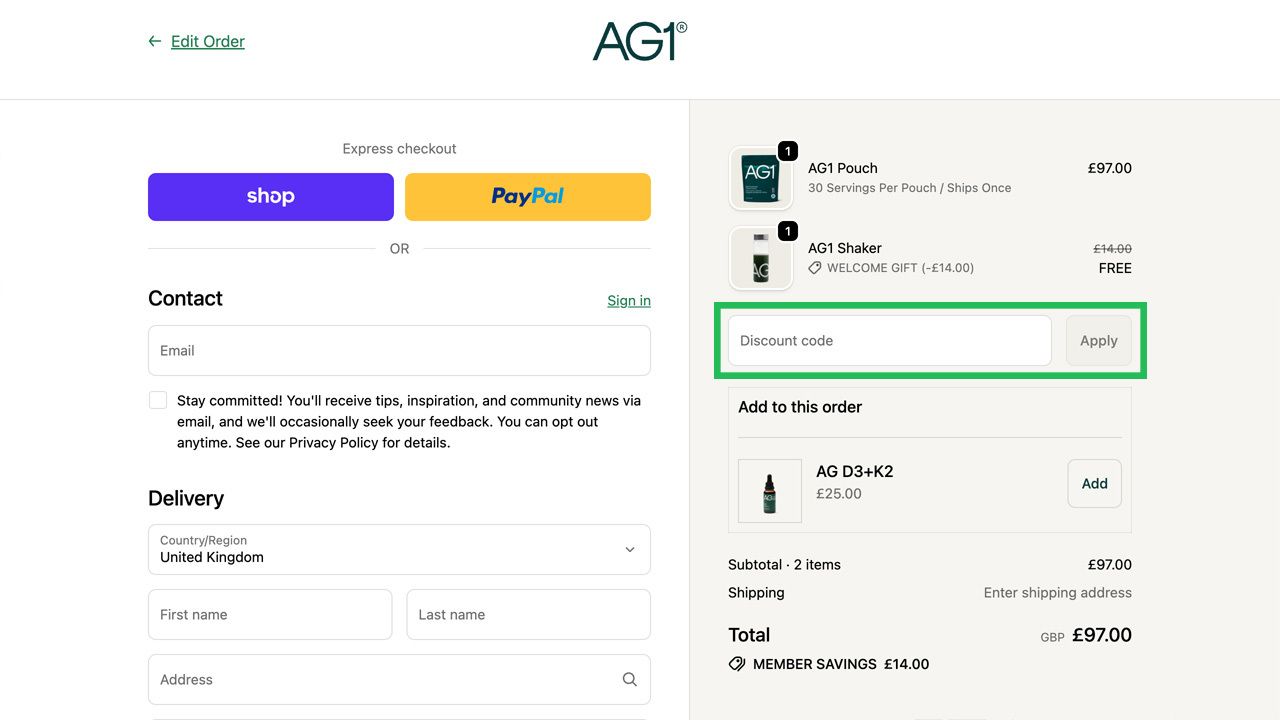Select the AG1 logo at the top

[x=640, y=43]
